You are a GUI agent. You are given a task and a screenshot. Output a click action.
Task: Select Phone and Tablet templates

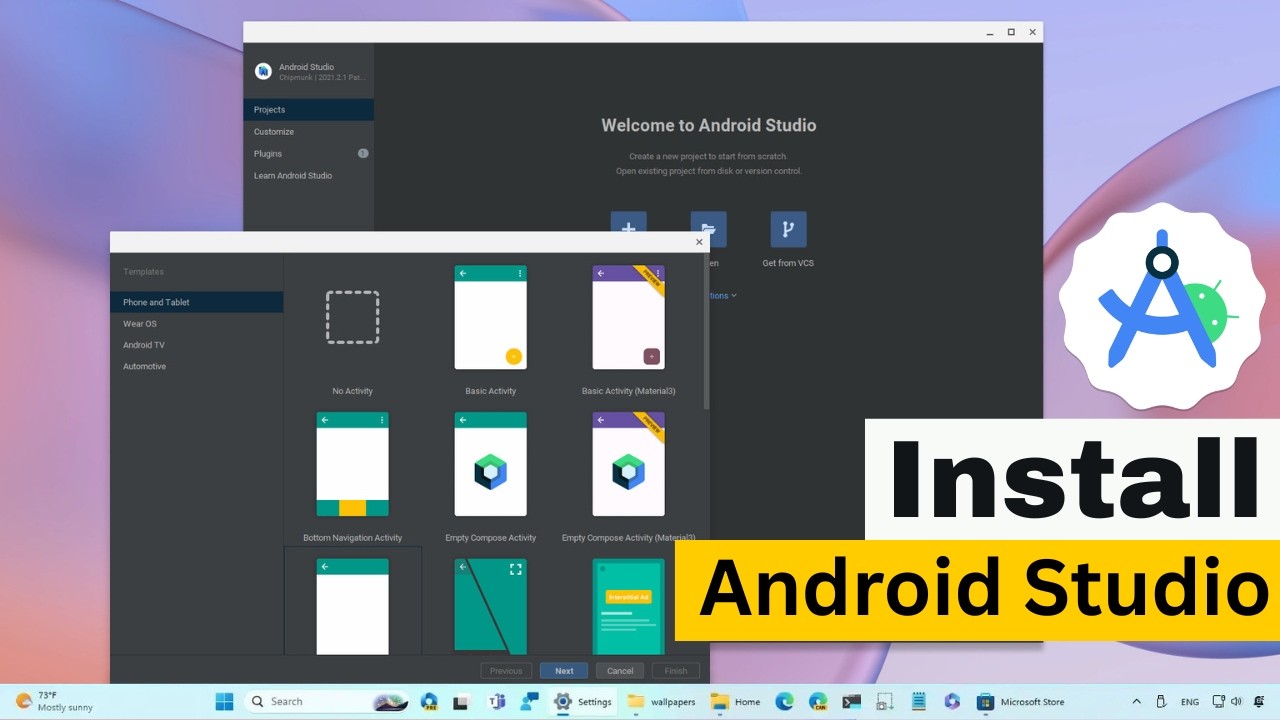coord(197,302)
